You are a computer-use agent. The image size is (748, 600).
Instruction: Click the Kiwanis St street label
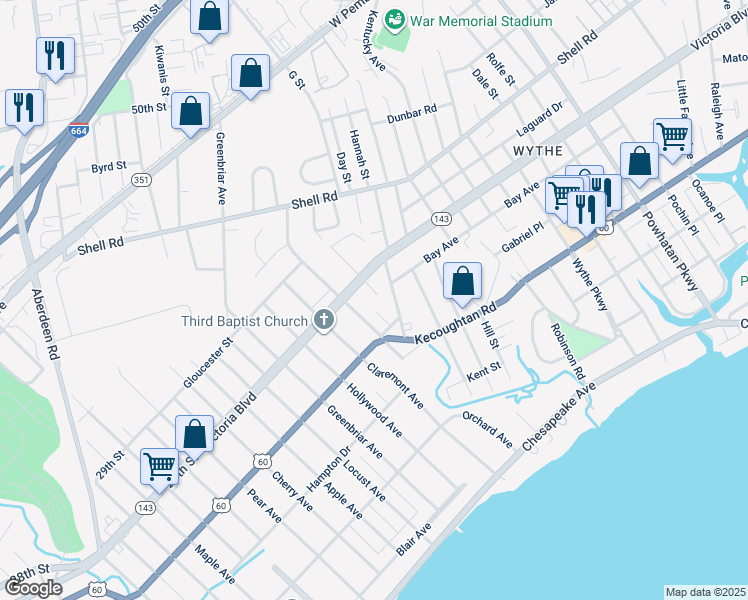click(162, 71)
